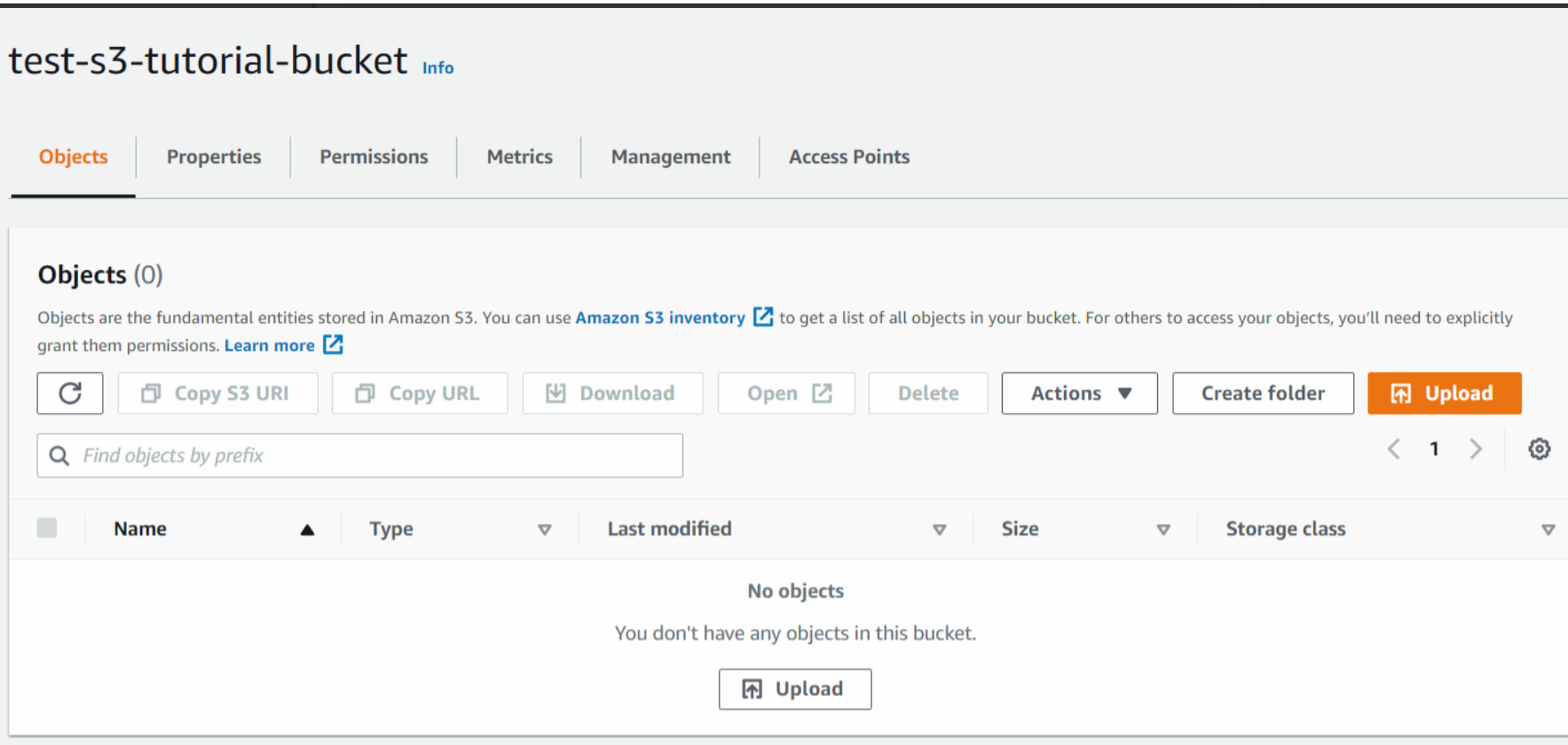Click the Last modified column header
The image size is (1568, 745).
tap(669, 529)
